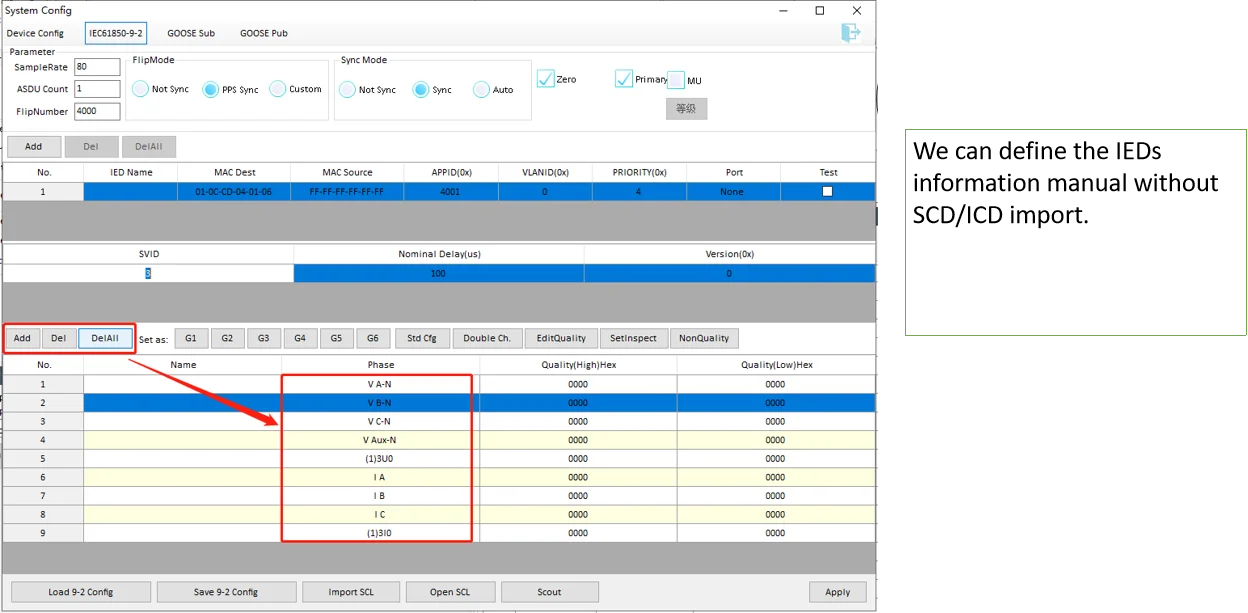
Task: Set channels as G4
Action: (x=300, y=338)
